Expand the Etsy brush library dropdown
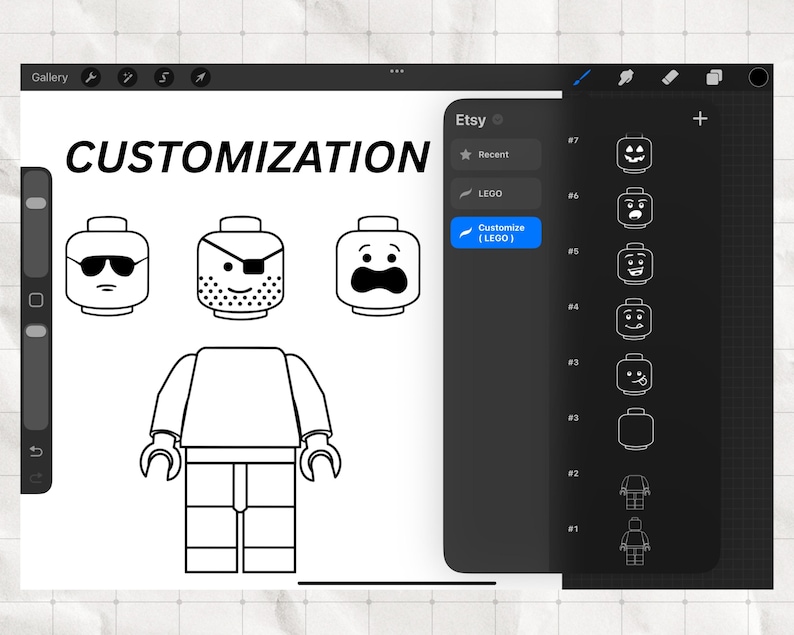 pos(498,120)
